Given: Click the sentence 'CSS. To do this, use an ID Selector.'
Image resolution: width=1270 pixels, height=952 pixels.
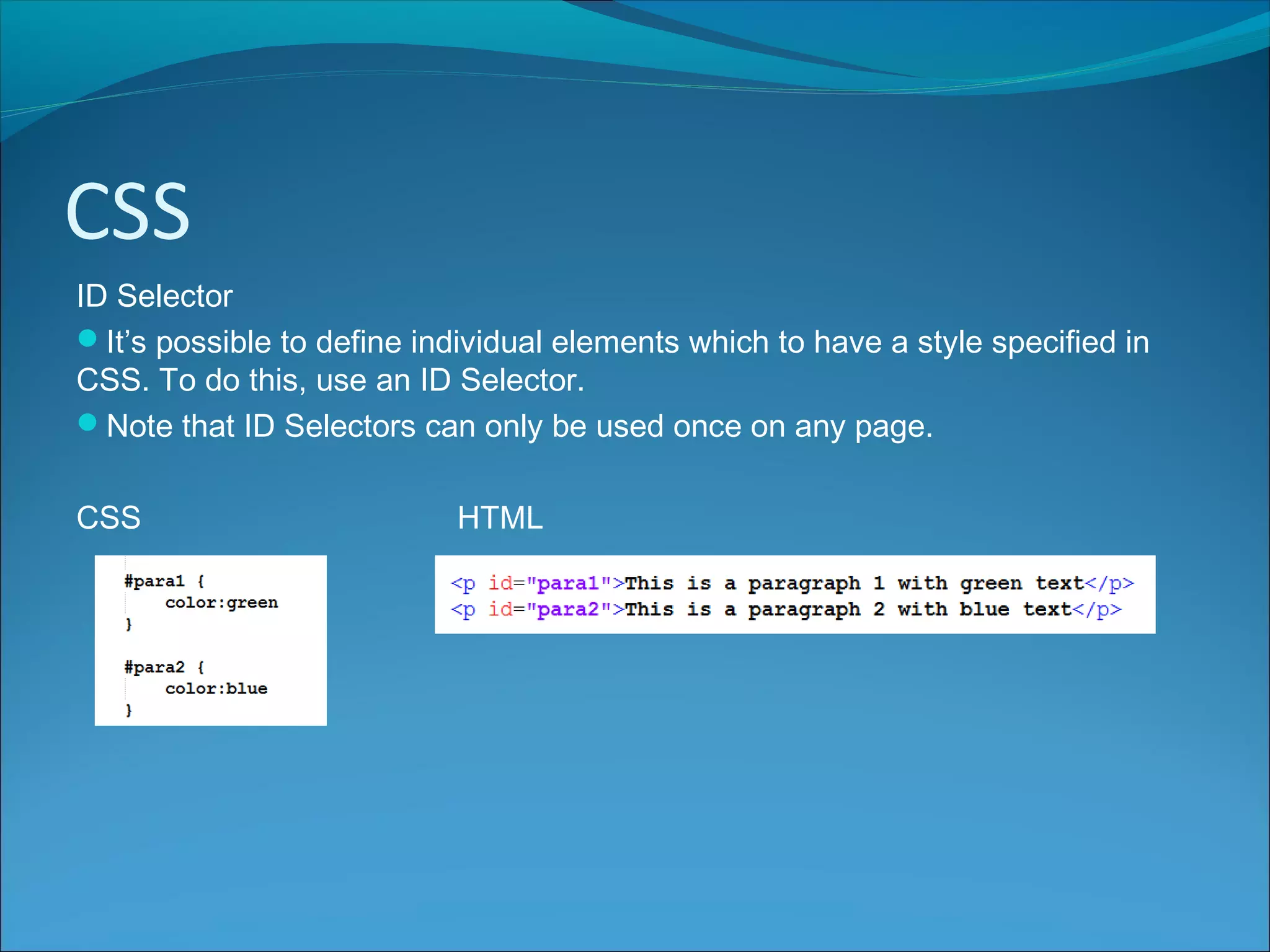Looking at the screenshot, I should tap(330, 380).
